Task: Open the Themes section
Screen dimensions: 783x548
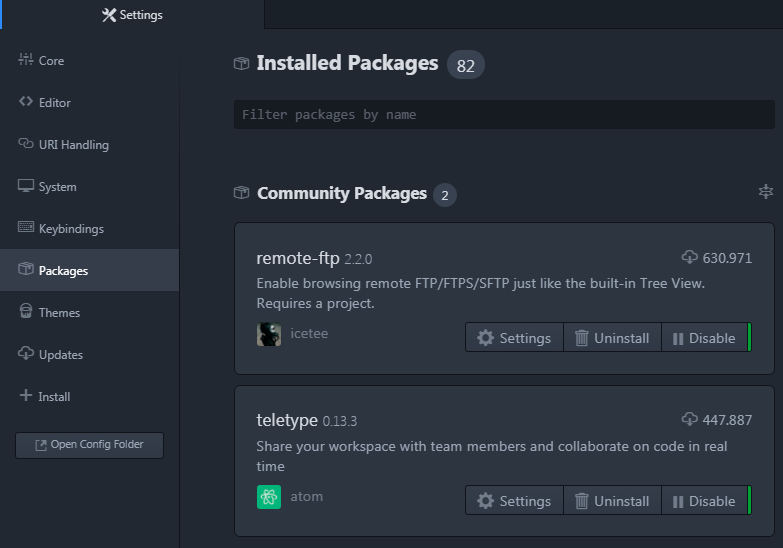Action: pyautogui.click(x=90, y=312)
